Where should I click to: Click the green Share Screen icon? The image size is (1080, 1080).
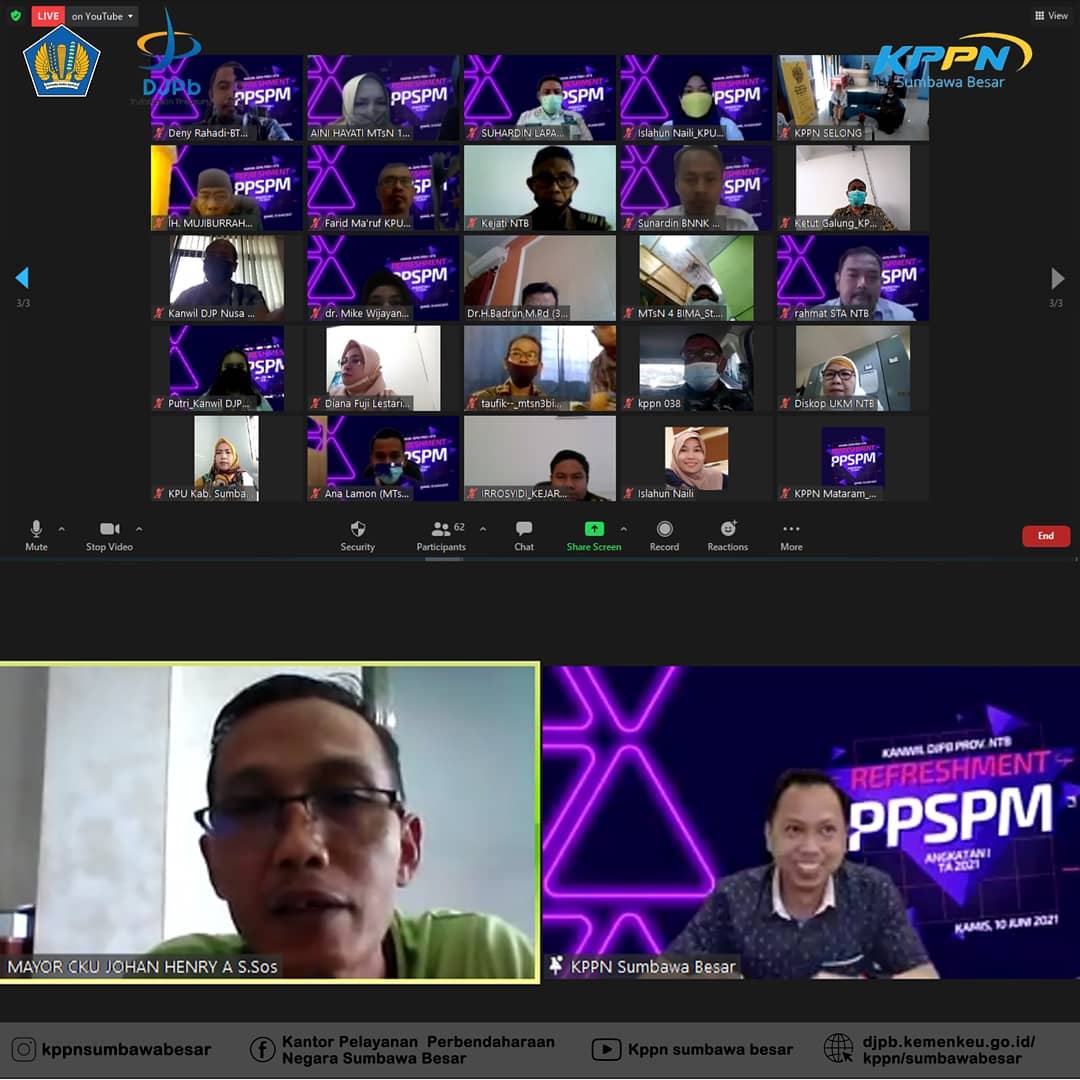click(594, 530)
